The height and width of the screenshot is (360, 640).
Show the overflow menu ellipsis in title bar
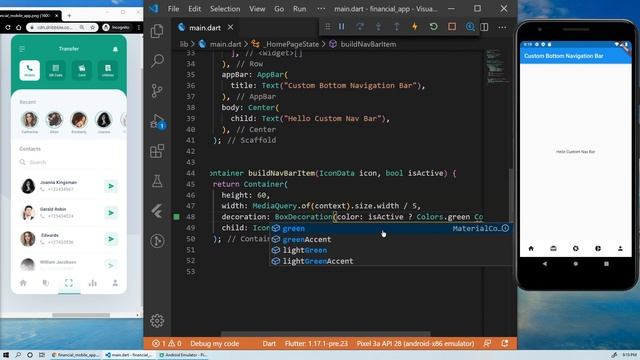pyautogui.click(x=322, y=9)
